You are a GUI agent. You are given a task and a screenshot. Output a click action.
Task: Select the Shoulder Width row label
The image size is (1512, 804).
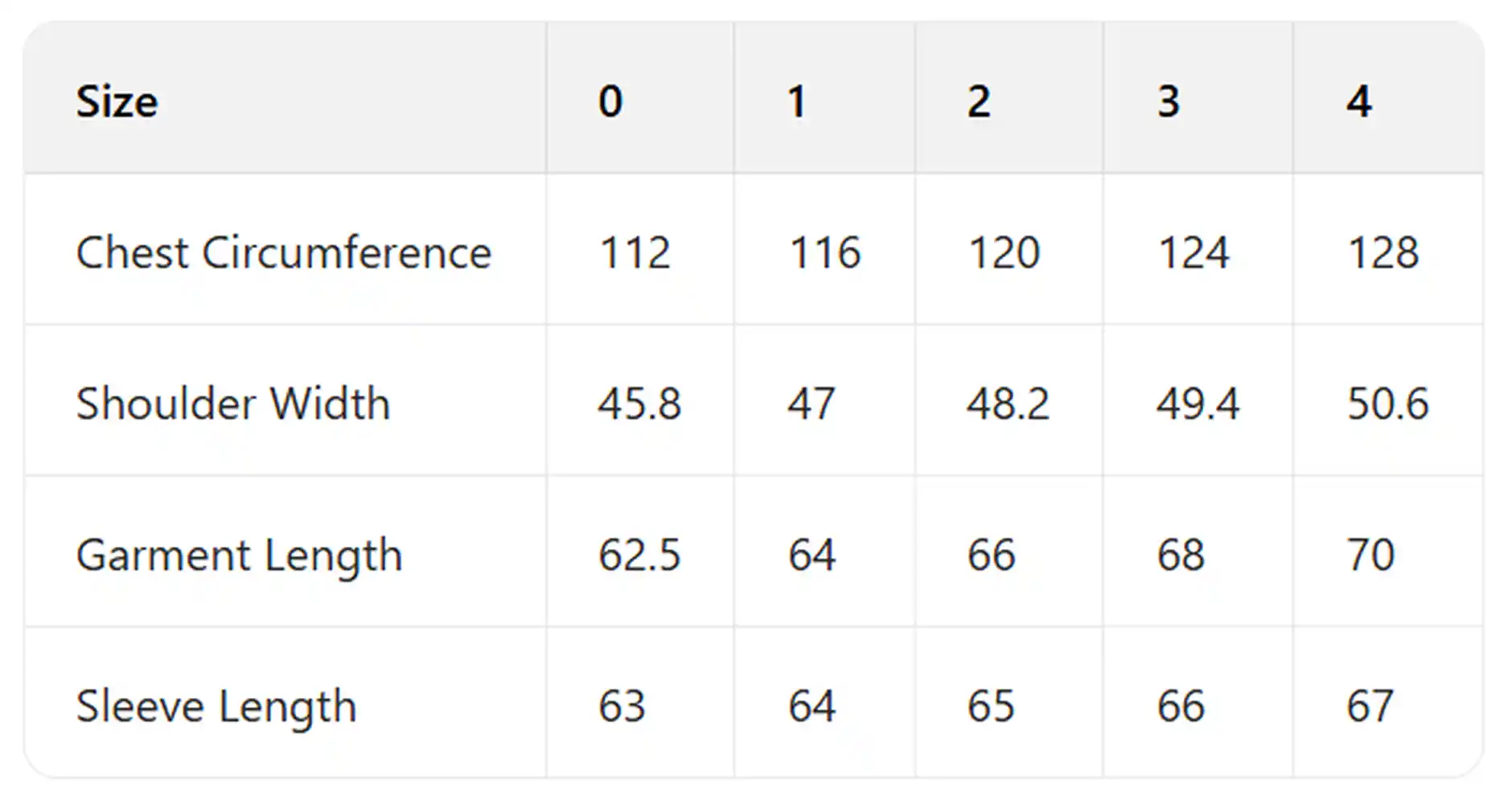coord(233,404)
